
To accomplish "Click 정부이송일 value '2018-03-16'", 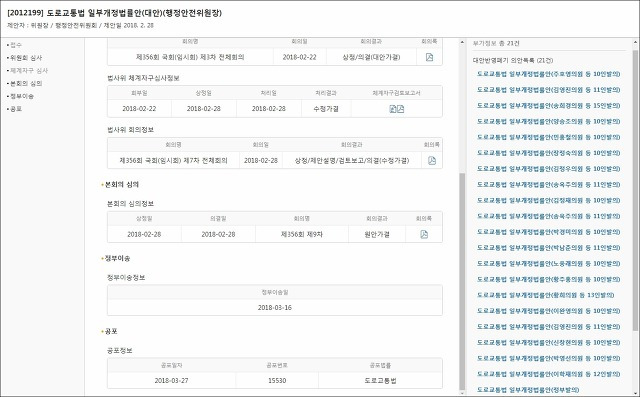I will [275, 308].
